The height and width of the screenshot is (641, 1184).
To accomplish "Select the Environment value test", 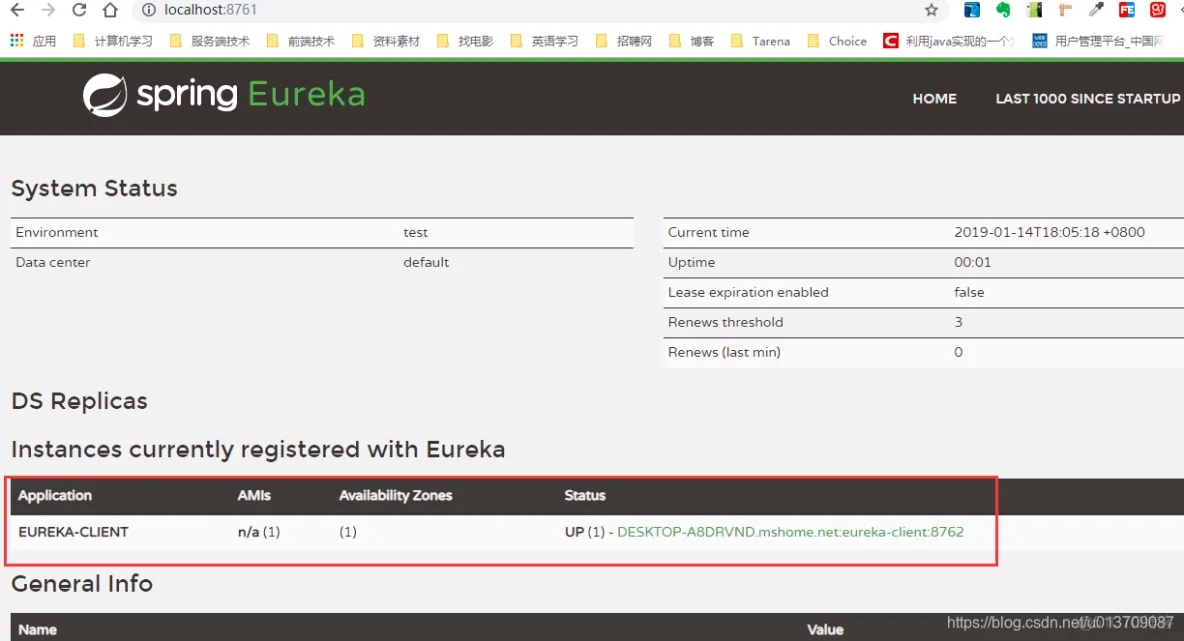I will click(415, 233).
